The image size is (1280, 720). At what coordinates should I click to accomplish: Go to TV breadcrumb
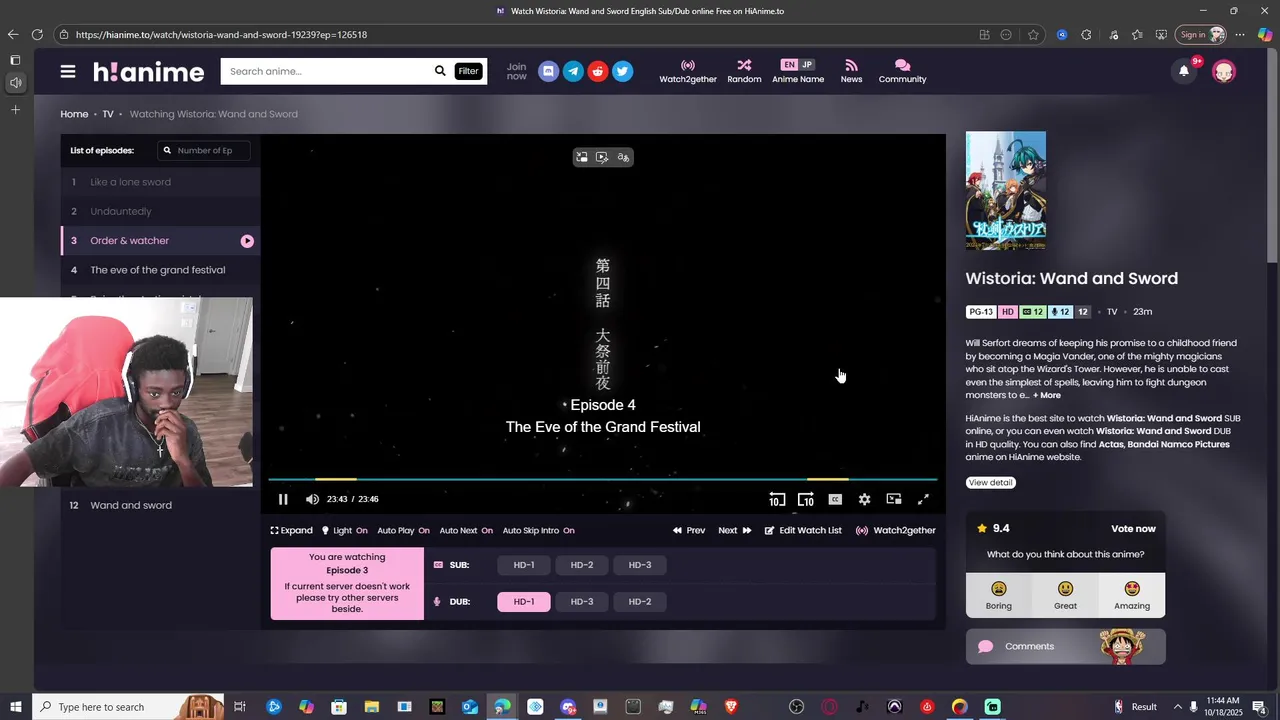click(x=108, y=114)
